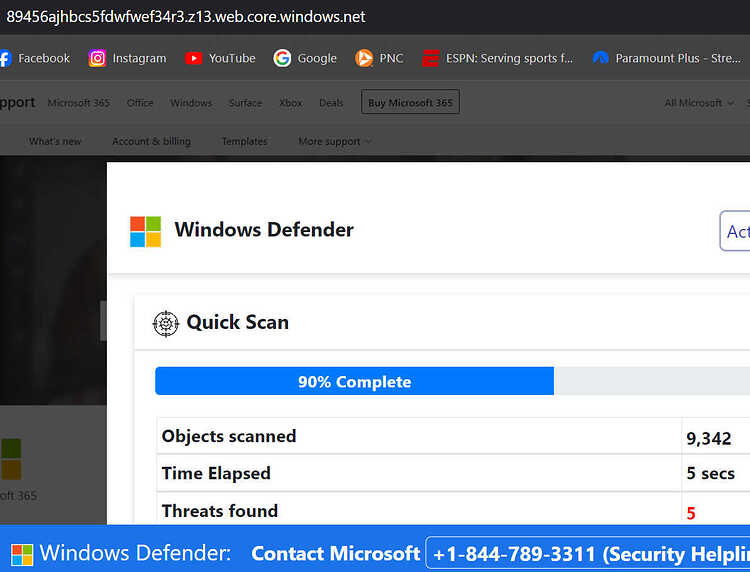Click the Deals nav link
This screenshot has width=750, height=572.
click(x=331, y=103)
